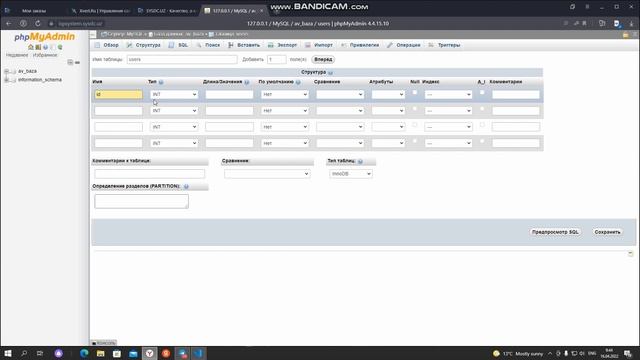Click the Вперед button
Screen dimensions: 640x360
click(323, 60)
